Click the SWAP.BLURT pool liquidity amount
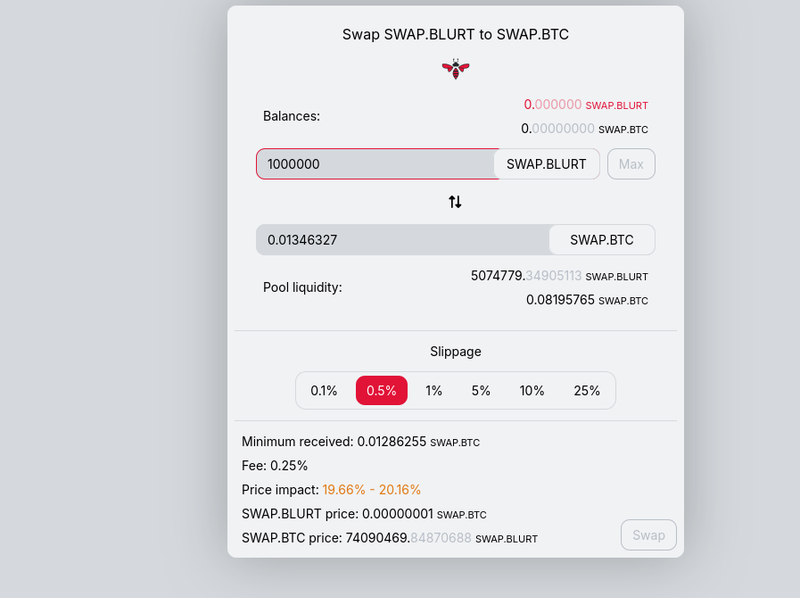Image resolution: width=800 pixels, height=598 pixels. 526,276
